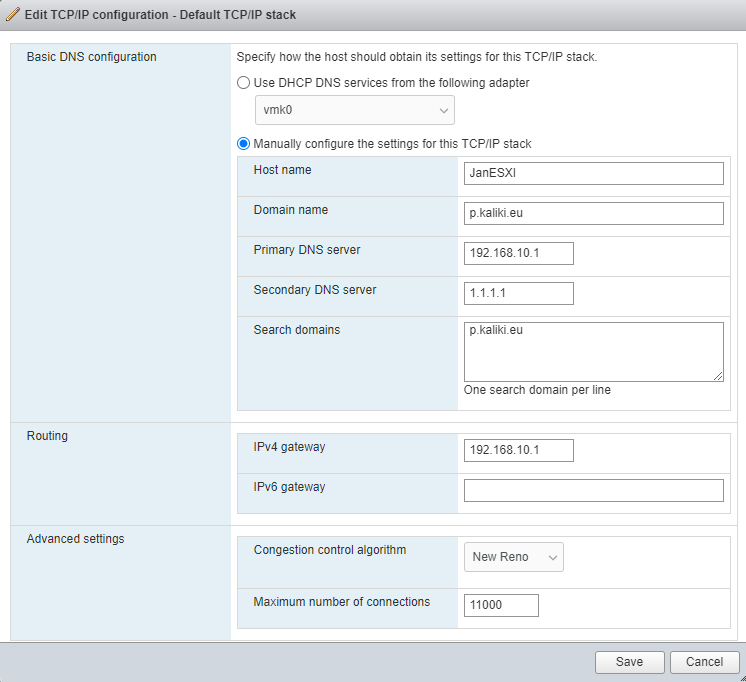Click the pencil edit icon in title bar
The width and height of the screenshot is (746, 682).
pyautogui.click(x=13, y=15)
